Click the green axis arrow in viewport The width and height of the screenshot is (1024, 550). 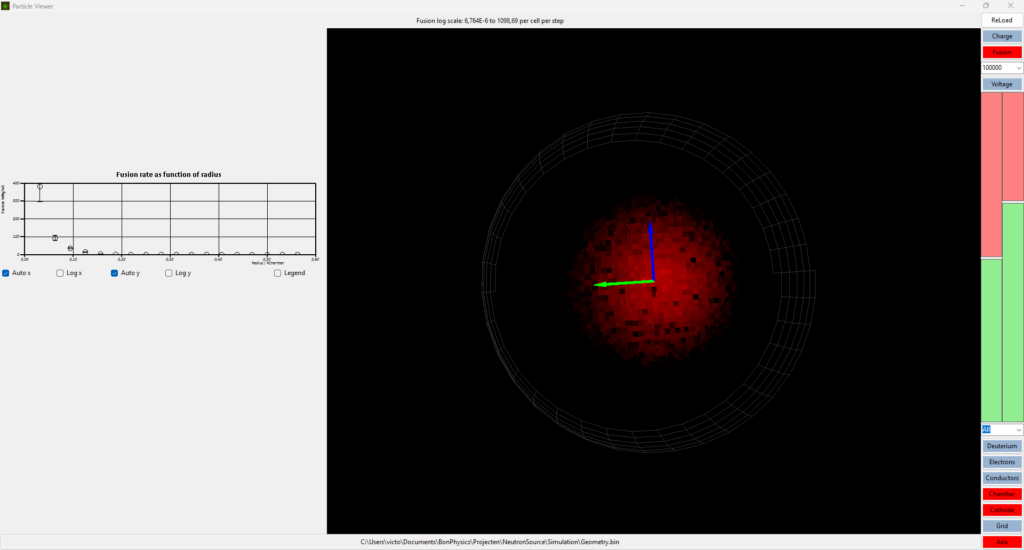[620, 284]
